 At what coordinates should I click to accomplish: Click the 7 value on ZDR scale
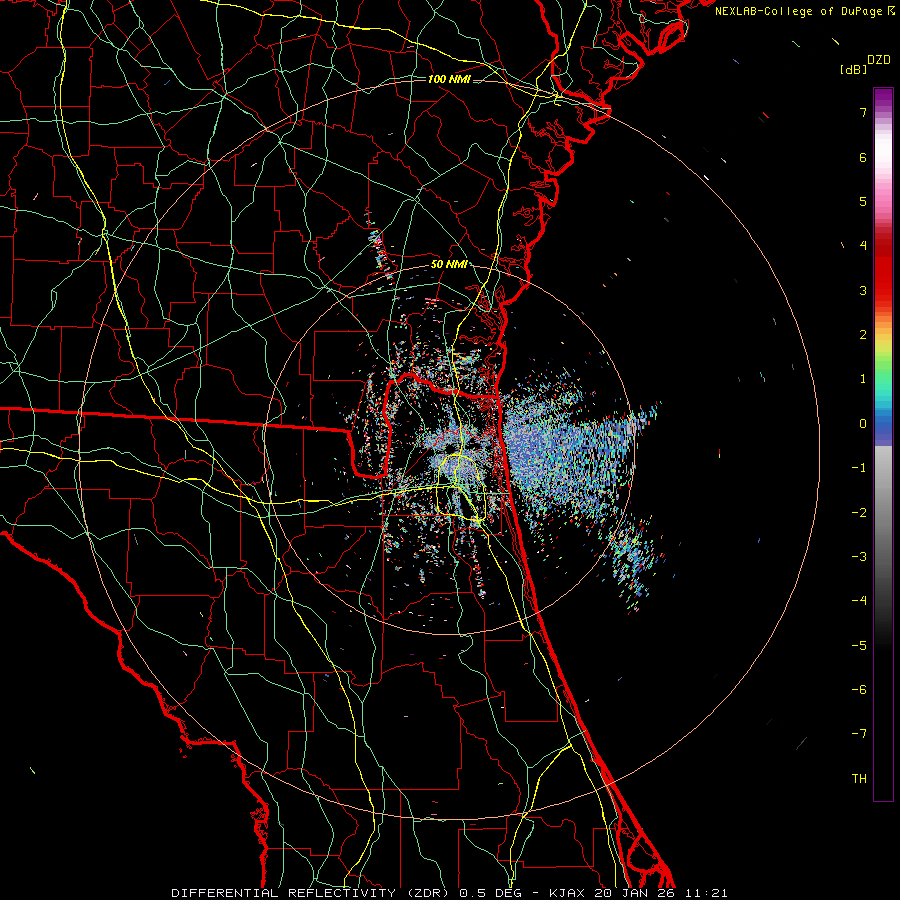[x=863, y=112]
